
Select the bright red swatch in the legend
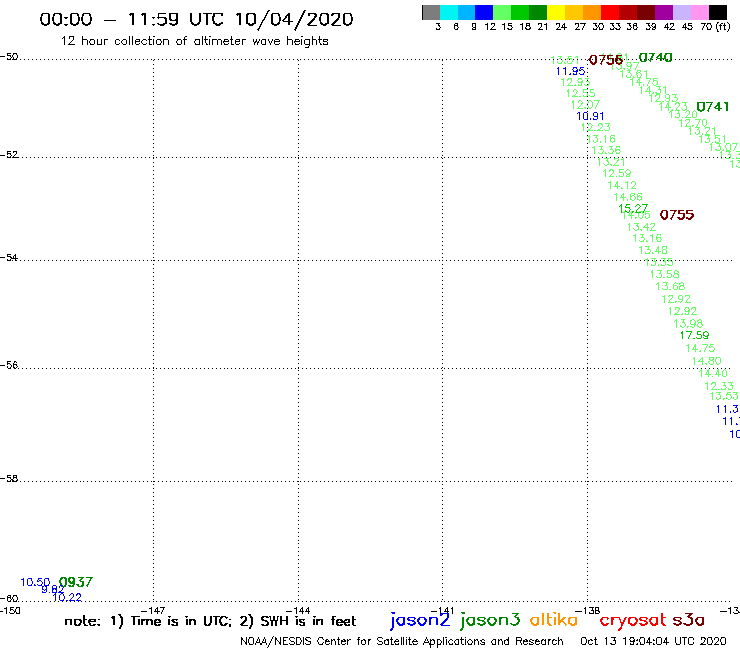tap(610, 12)
